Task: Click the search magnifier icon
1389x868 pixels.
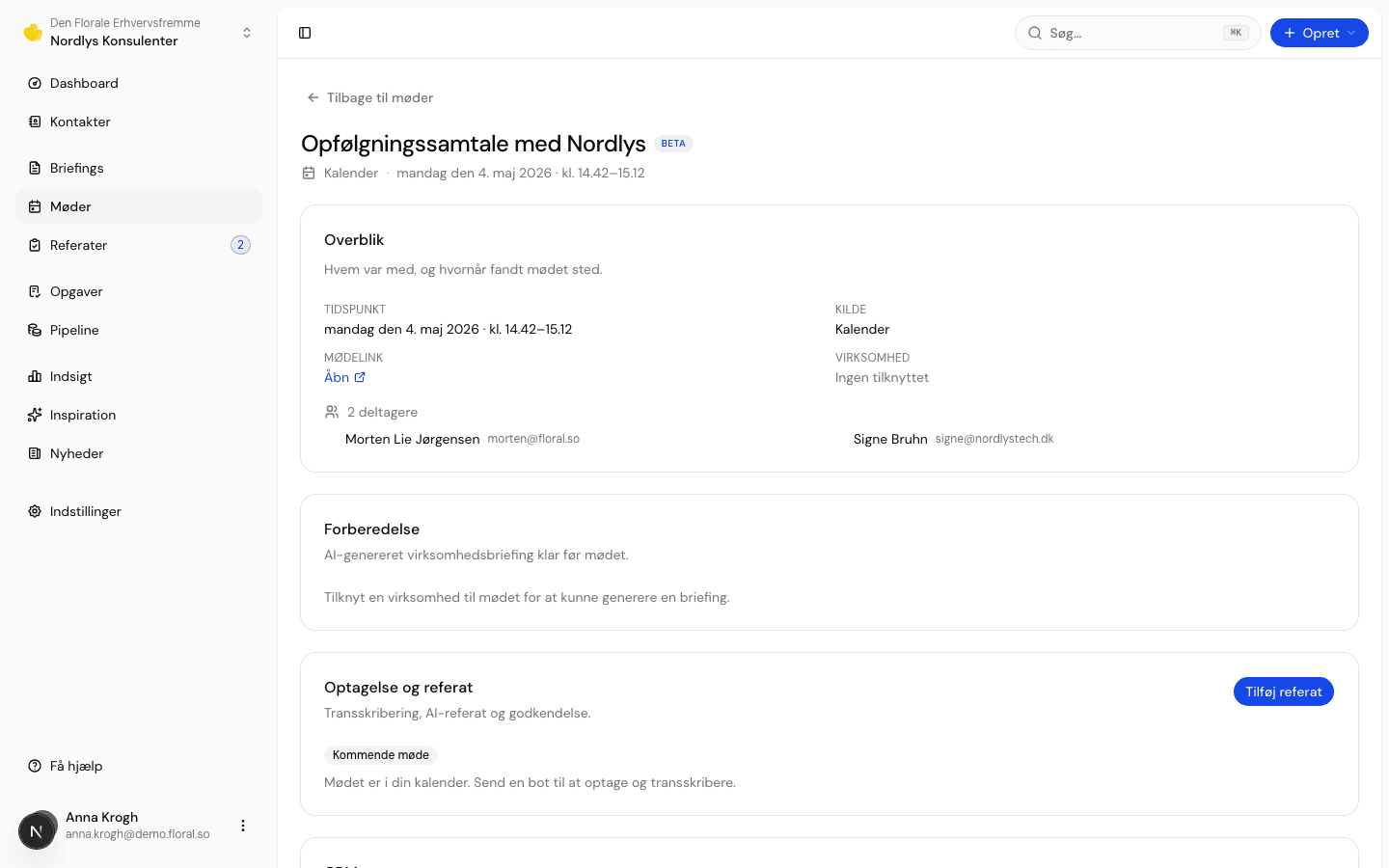Action: [x=1035, y=33]
